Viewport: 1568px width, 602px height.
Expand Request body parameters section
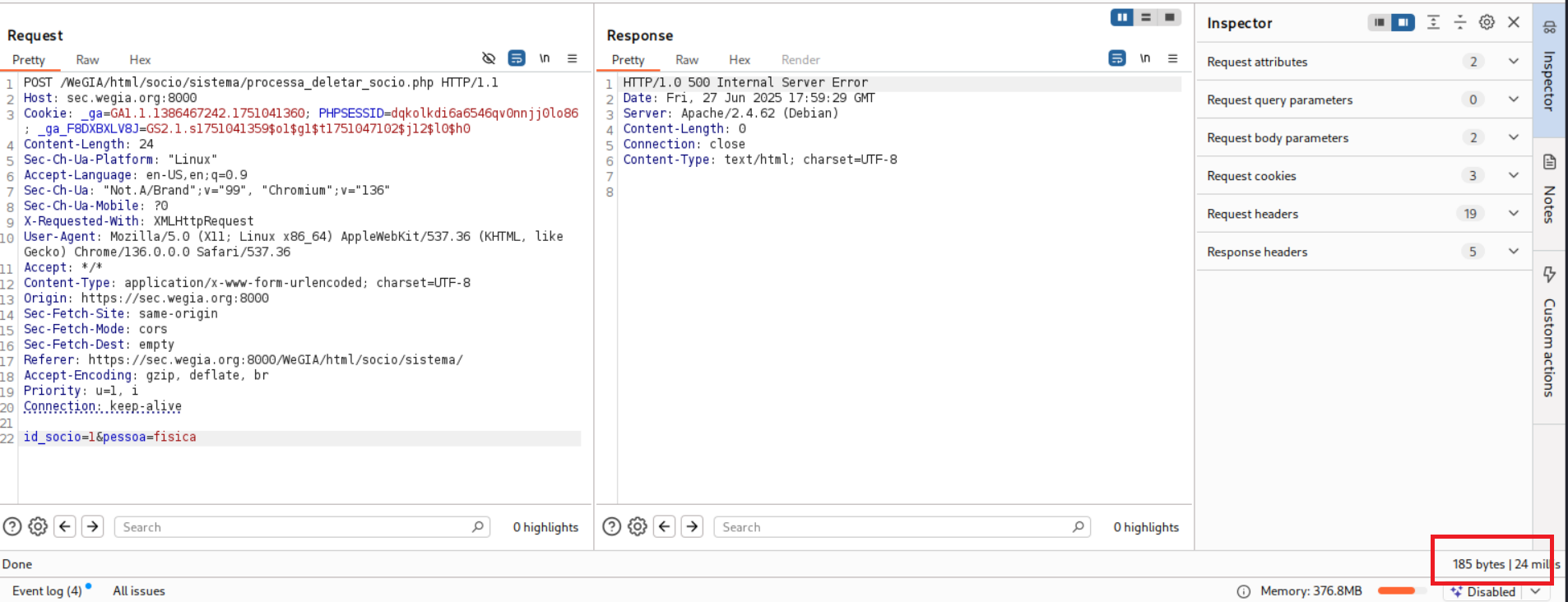click(1364, 137)
